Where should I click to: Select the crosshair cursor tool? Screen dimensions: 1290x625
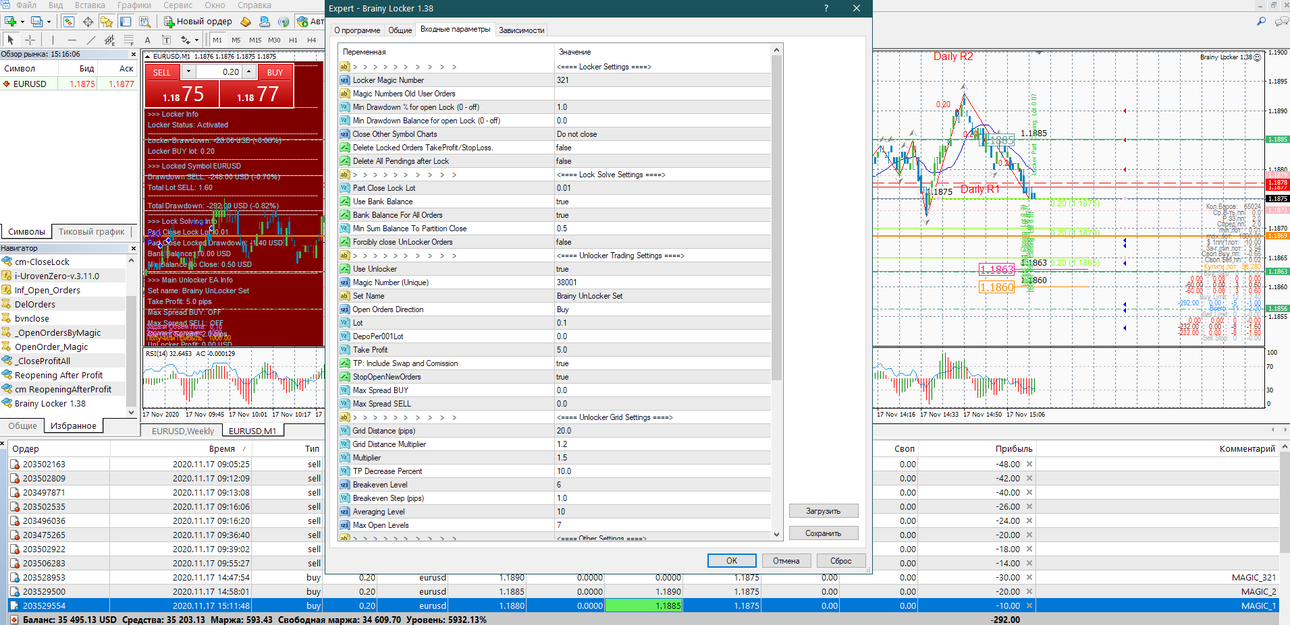[30, 40]
